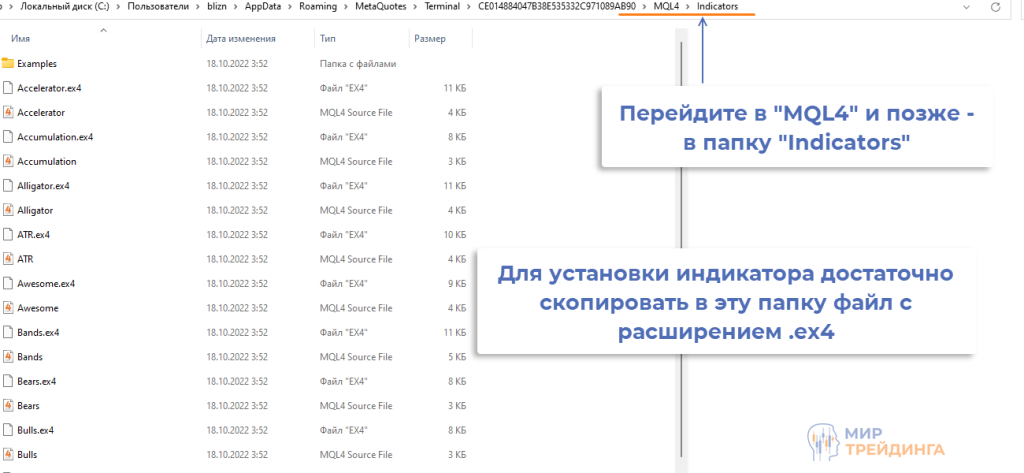This screenshot has width=1024, height=473.
Task: Click the vertical scrollbar of the file list
Action: [x=682, y=250]
